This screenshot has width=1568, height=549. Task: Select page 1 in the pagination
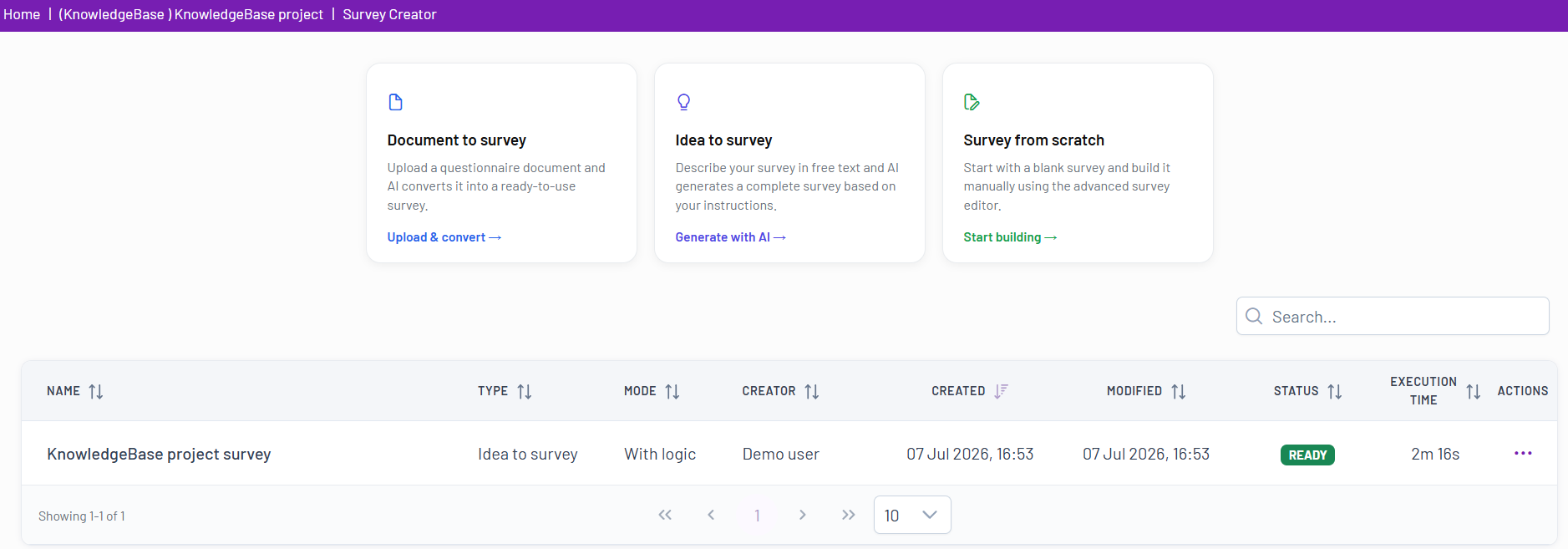click(x=757, y=516)
